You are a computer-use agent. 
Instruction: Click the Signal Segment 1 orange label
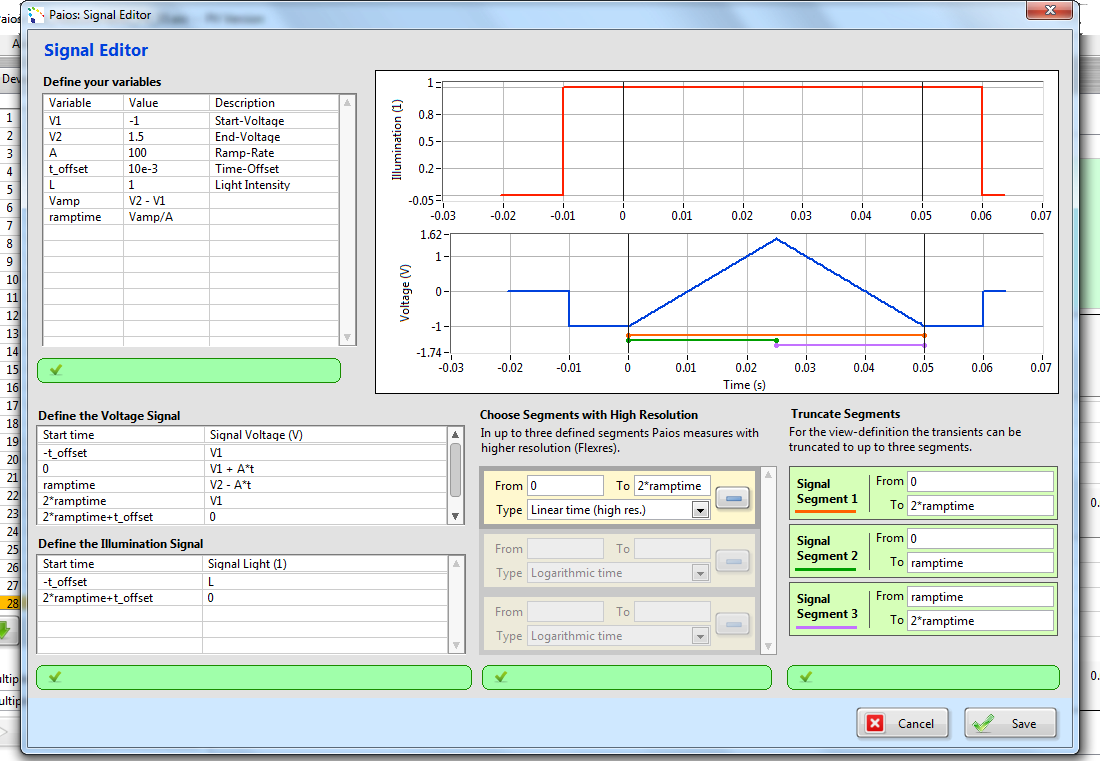pyautogui.click(x=826, y=492)
